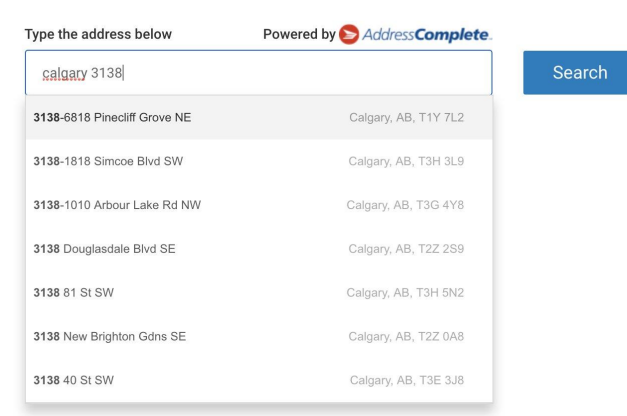Screen dimensions: 627x416
Task: Click the Calgary, AB, T1Y 7L2 postal text
Action: (x=406, y=118)
